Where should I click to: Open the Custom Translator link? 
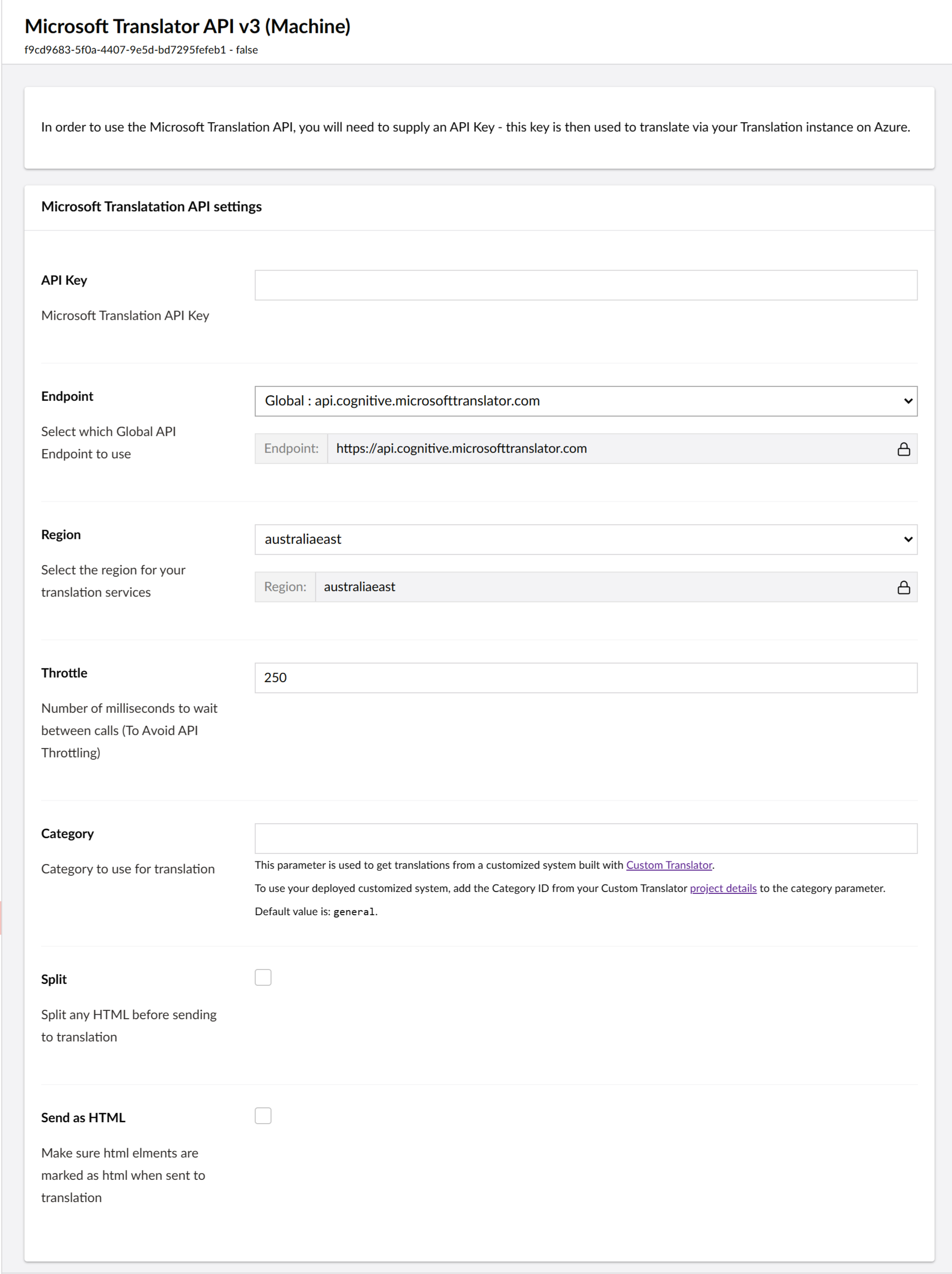[669, 865]
